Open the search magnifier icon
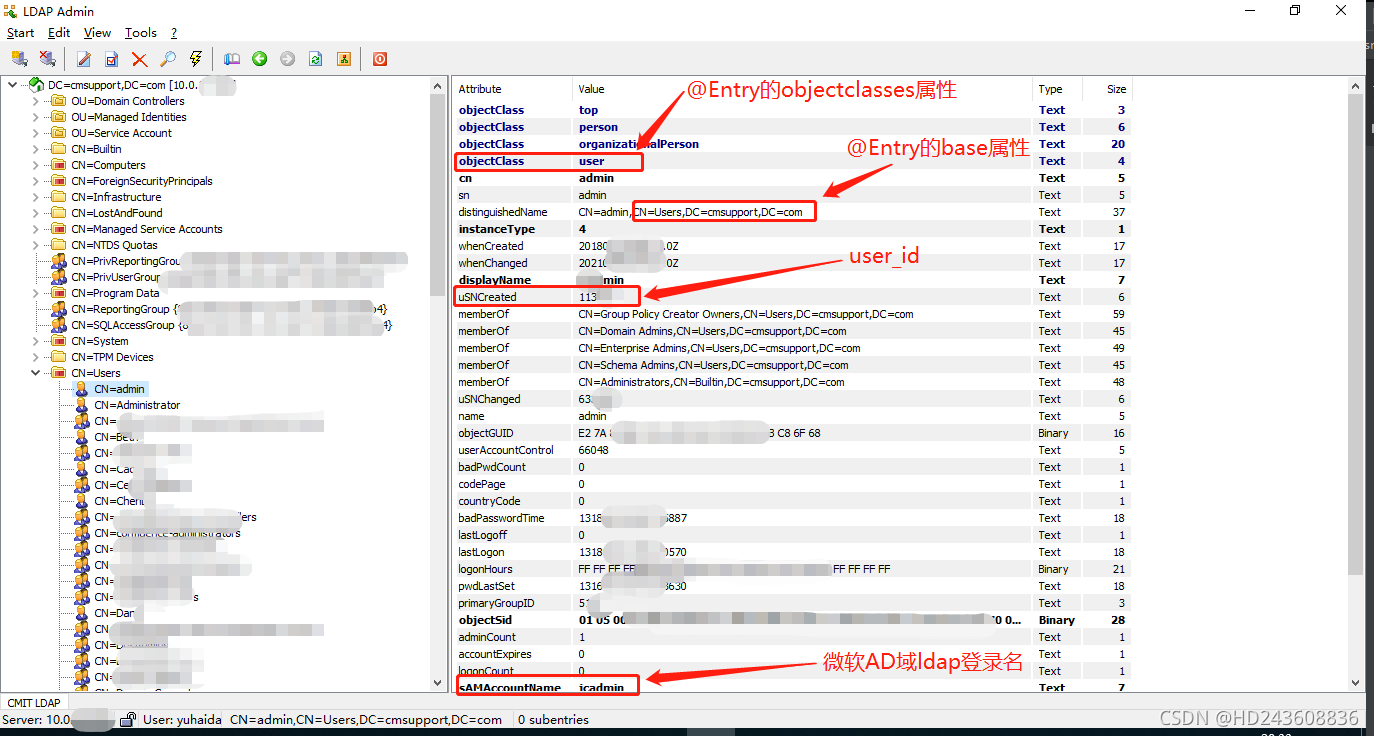The height and width of the screenshot is (736, 1374). pos(168,59)
